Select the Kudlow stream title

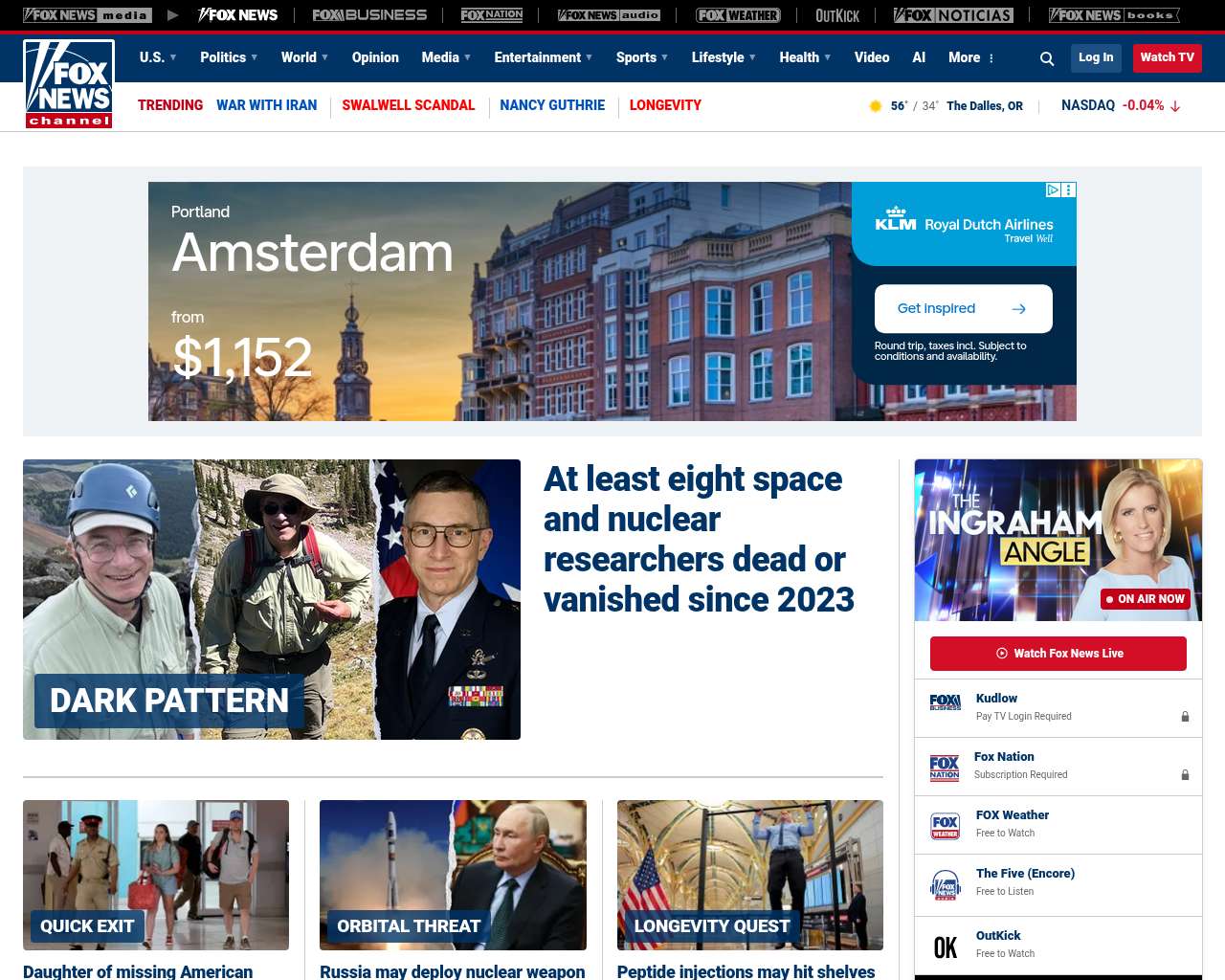coord(996,699)
